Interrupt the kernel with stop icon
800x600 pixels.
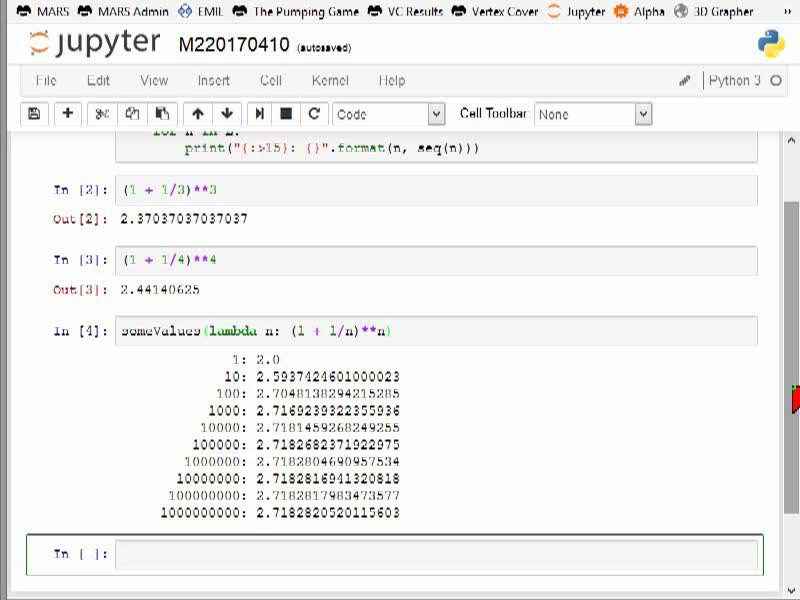[286, 114]
